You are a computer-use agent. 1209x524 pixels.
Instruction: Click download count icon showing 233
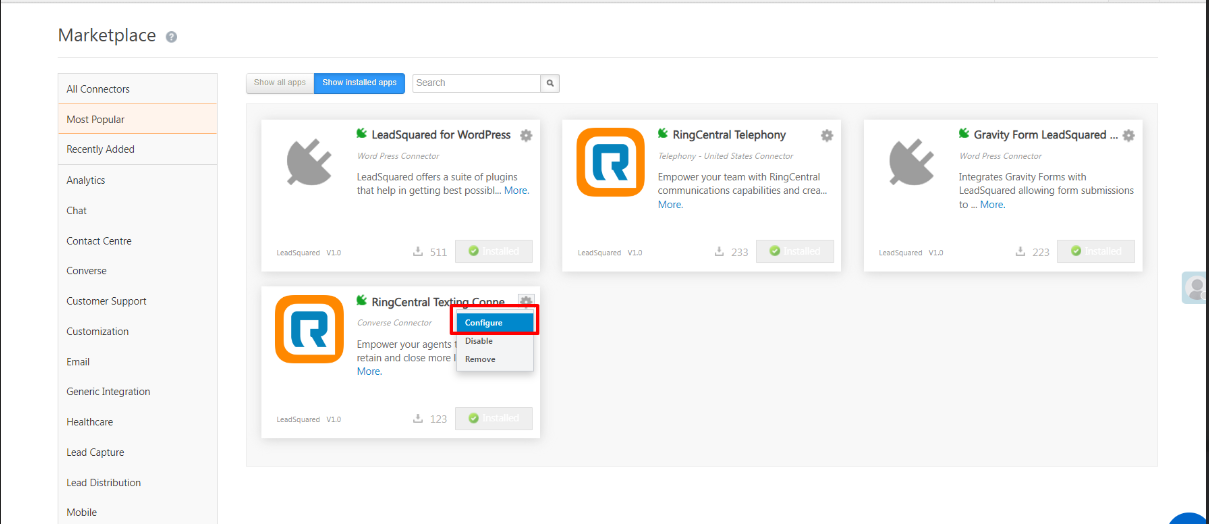coord(719,251)
